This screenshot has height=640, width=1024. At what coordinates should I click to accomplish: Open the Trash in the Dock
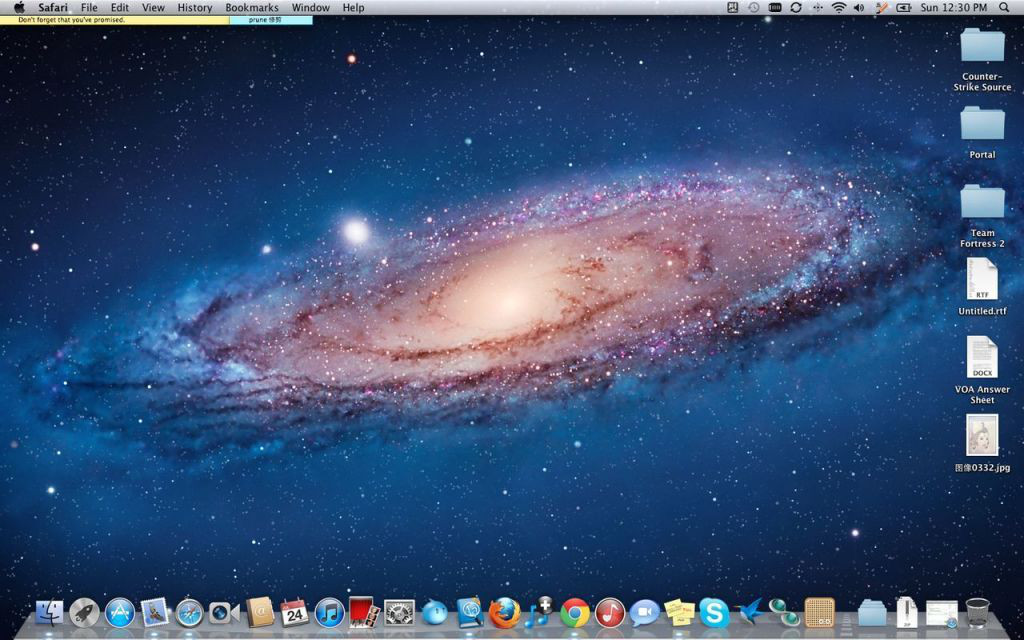[977, 612]
